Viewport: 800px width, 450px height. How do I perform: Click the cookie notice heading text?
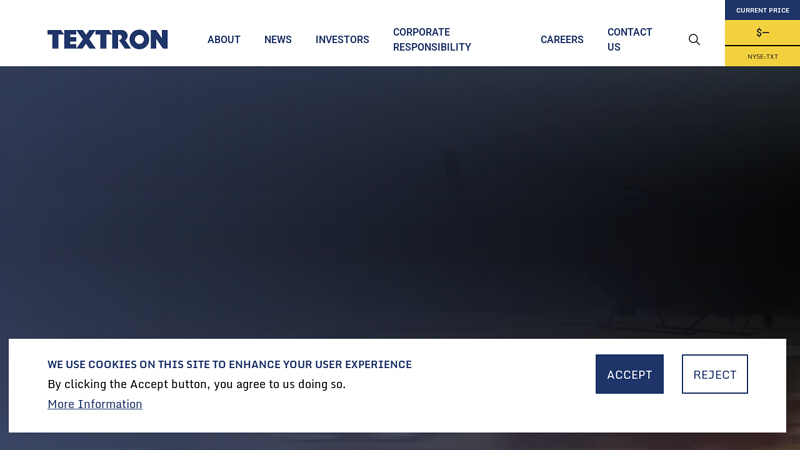pos(229,364)
